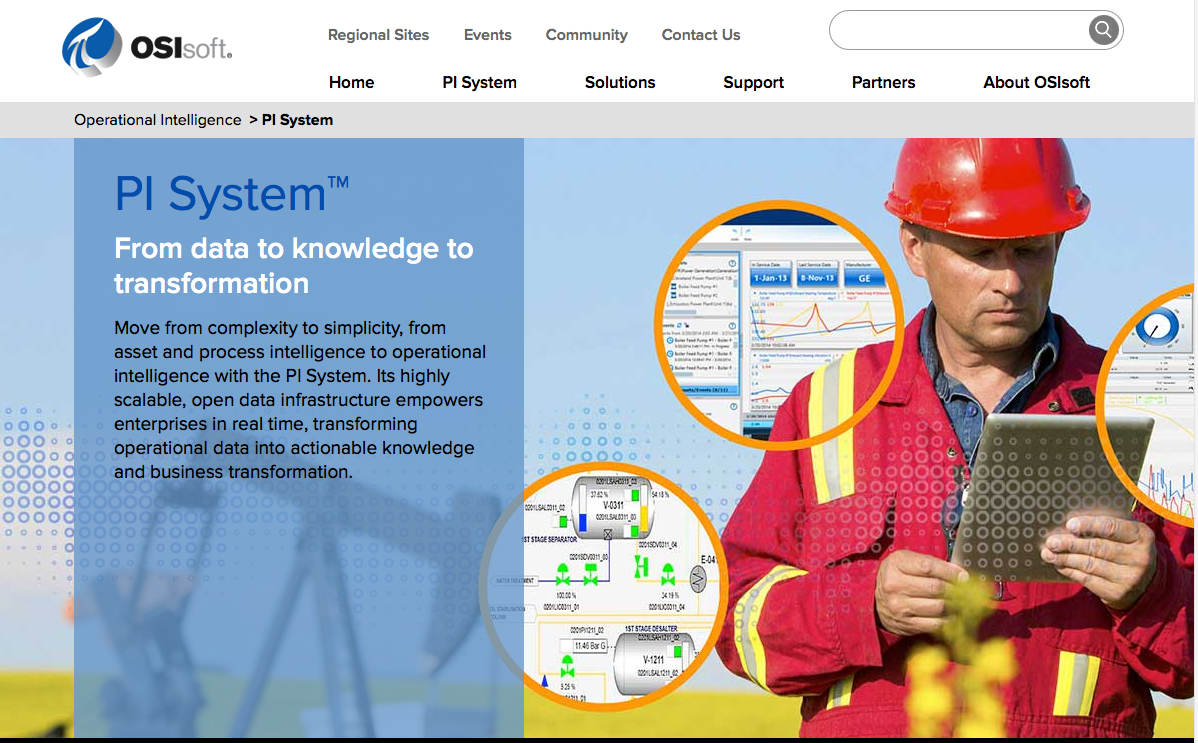
Task: Click 'From data to knowledge to transformation' subtitle
Action: (293, 265)
